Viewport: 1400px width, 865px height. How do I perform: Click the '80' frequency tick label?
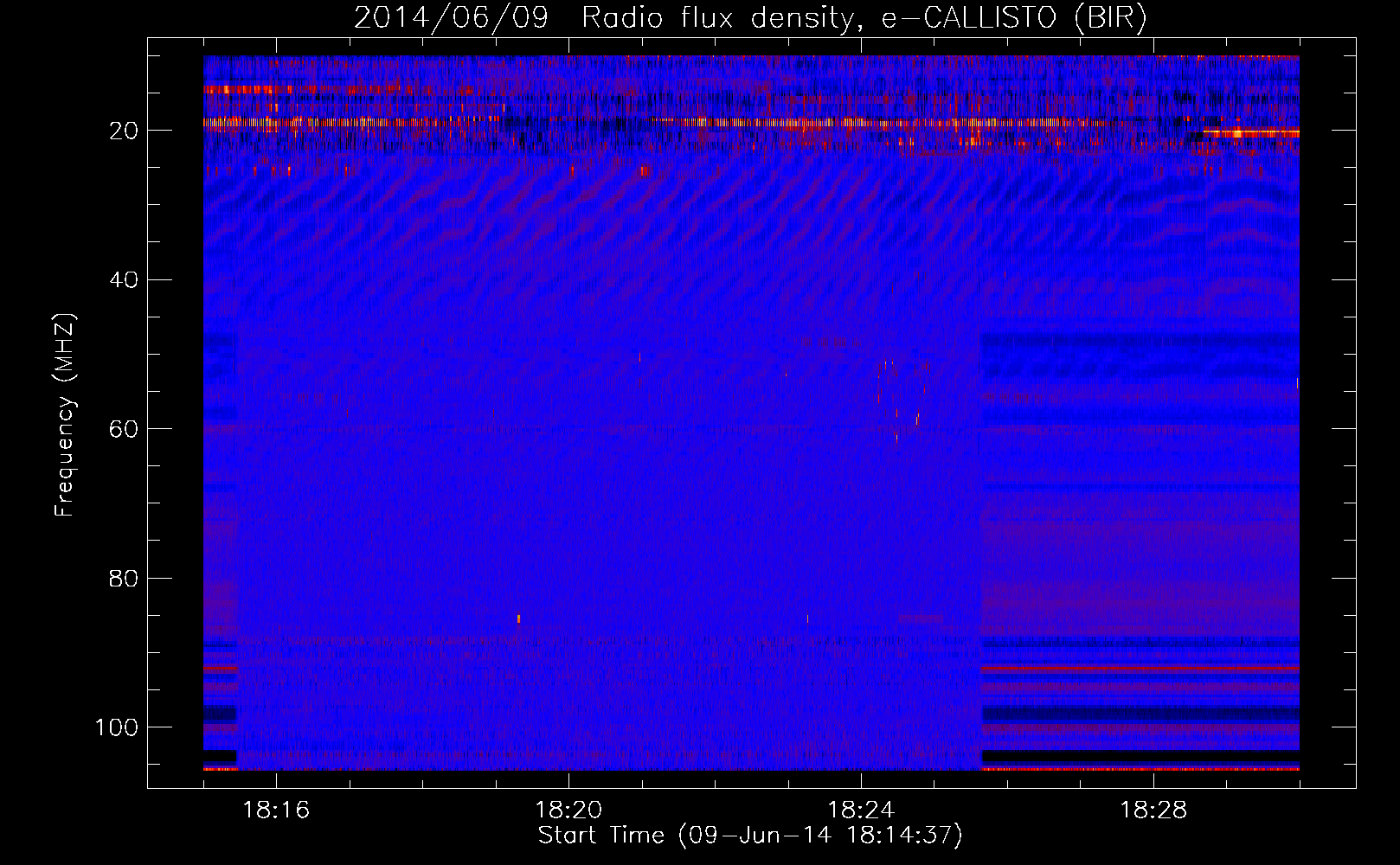pos(125,579)
